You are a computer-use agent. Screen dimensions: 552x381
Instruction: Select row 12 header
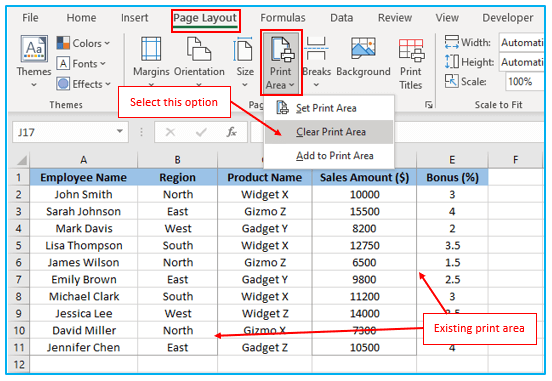19,364
